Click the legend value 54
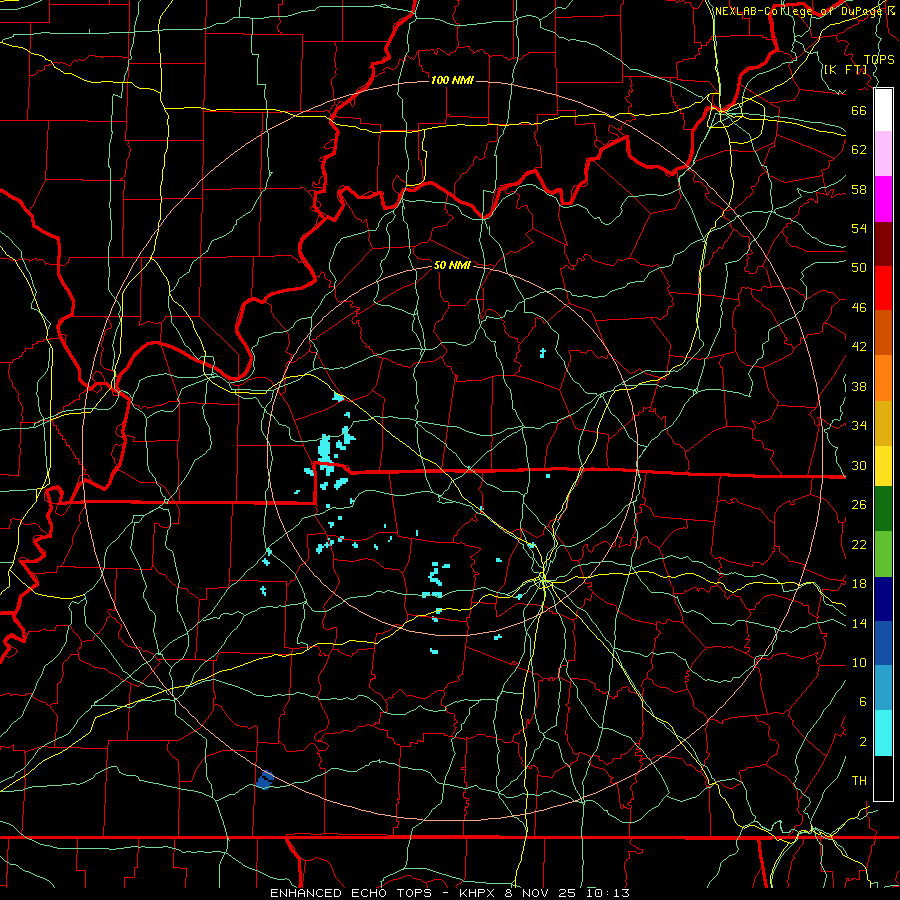 [859, 228]
